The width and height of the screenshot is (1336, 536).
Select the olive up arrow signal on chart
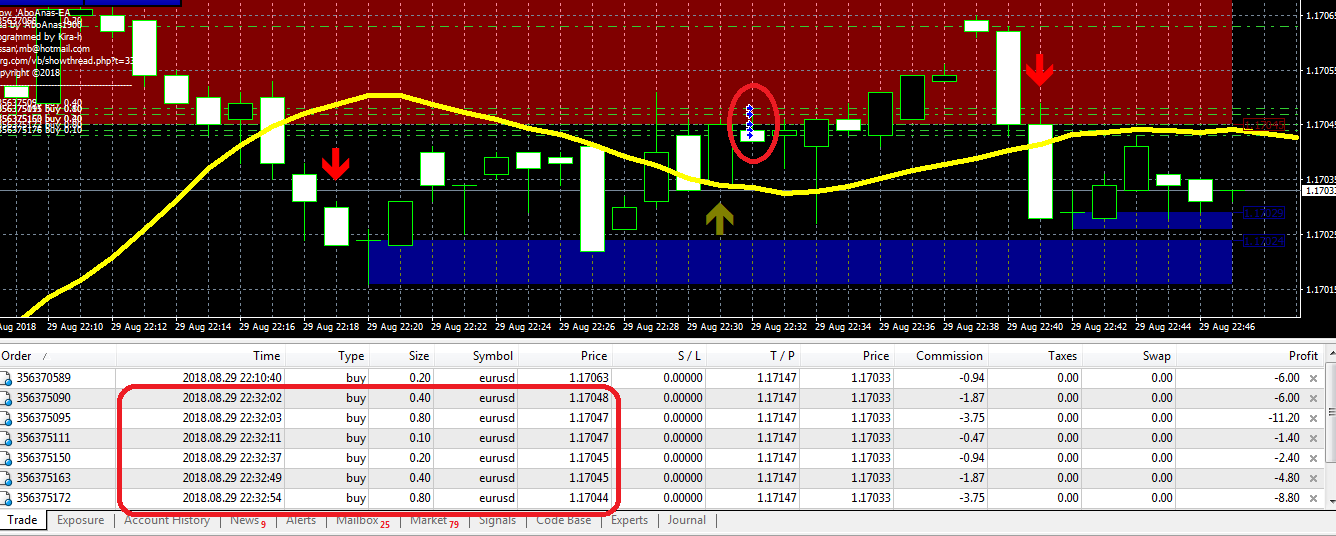pyautogui.click(x=718, y=219)
